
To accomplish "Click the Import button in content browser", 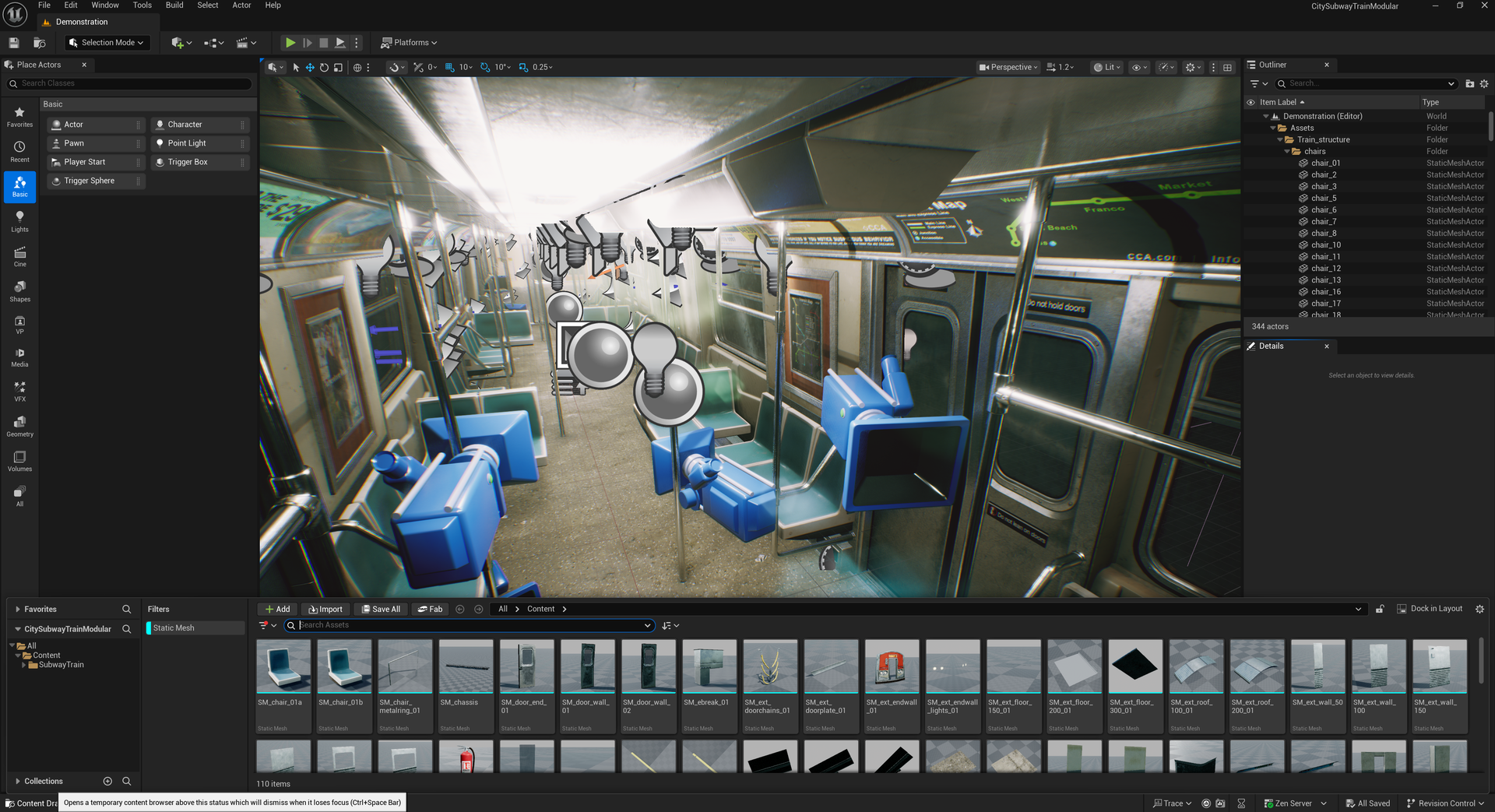I will click(325, 610).
